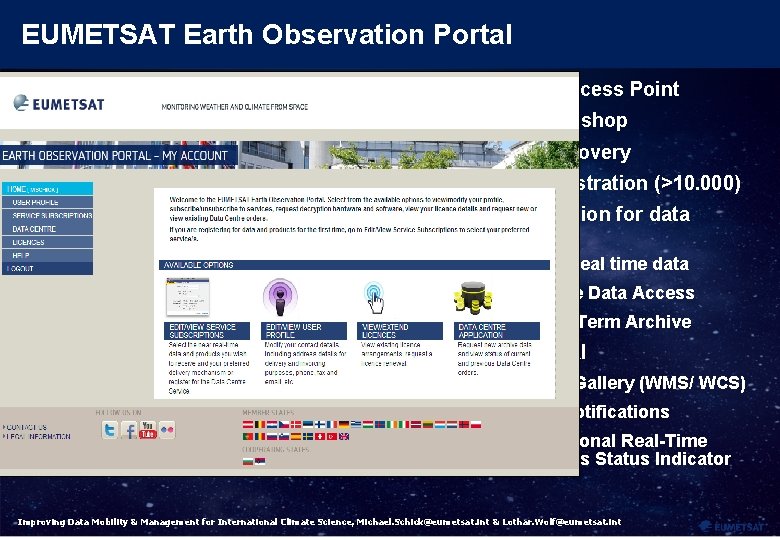Click the Legal Information footer link
This screenshot has width=780, height=540.
coord(36,436)
